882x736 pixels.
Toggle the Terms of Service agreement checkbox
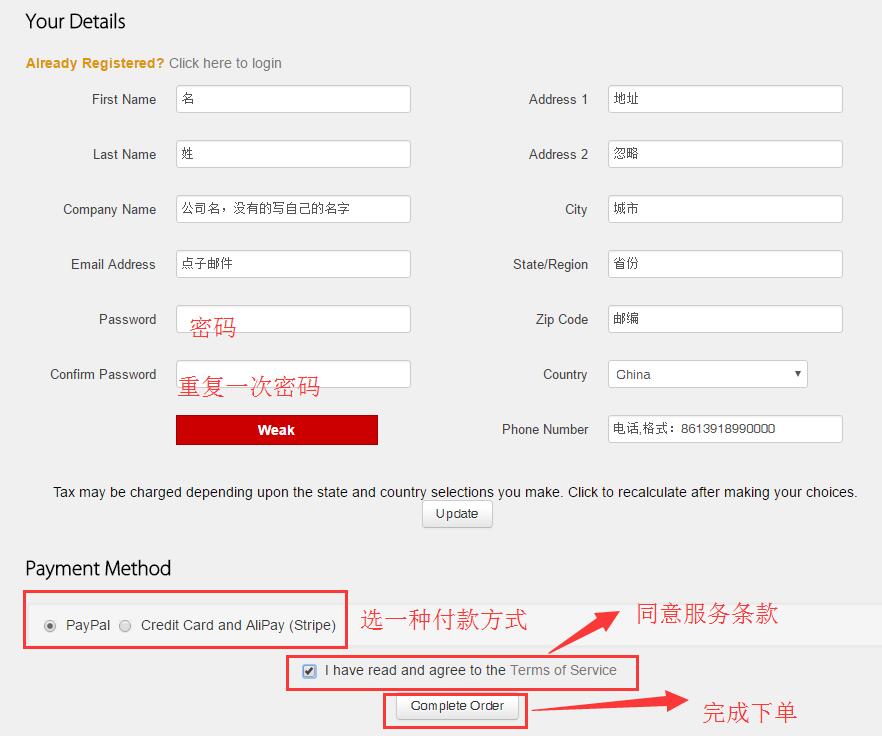click(310, 671)
